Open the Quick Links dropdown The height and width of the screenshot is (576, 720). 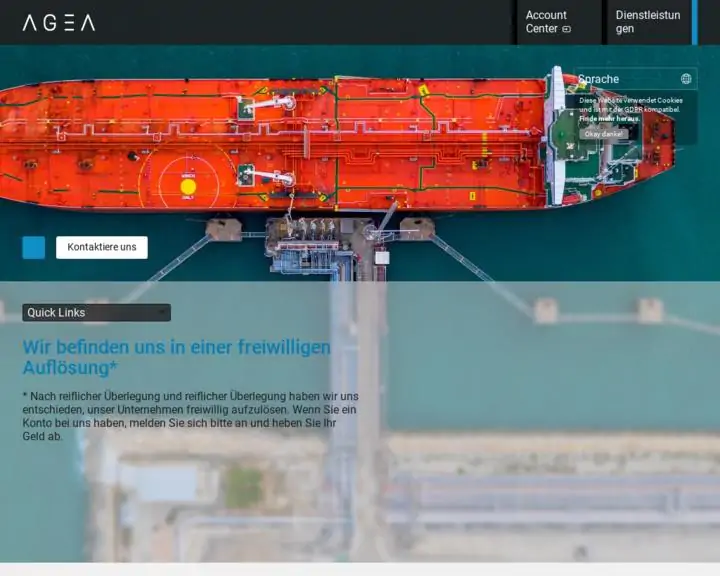pyautogui.click(x=96, y=313)
